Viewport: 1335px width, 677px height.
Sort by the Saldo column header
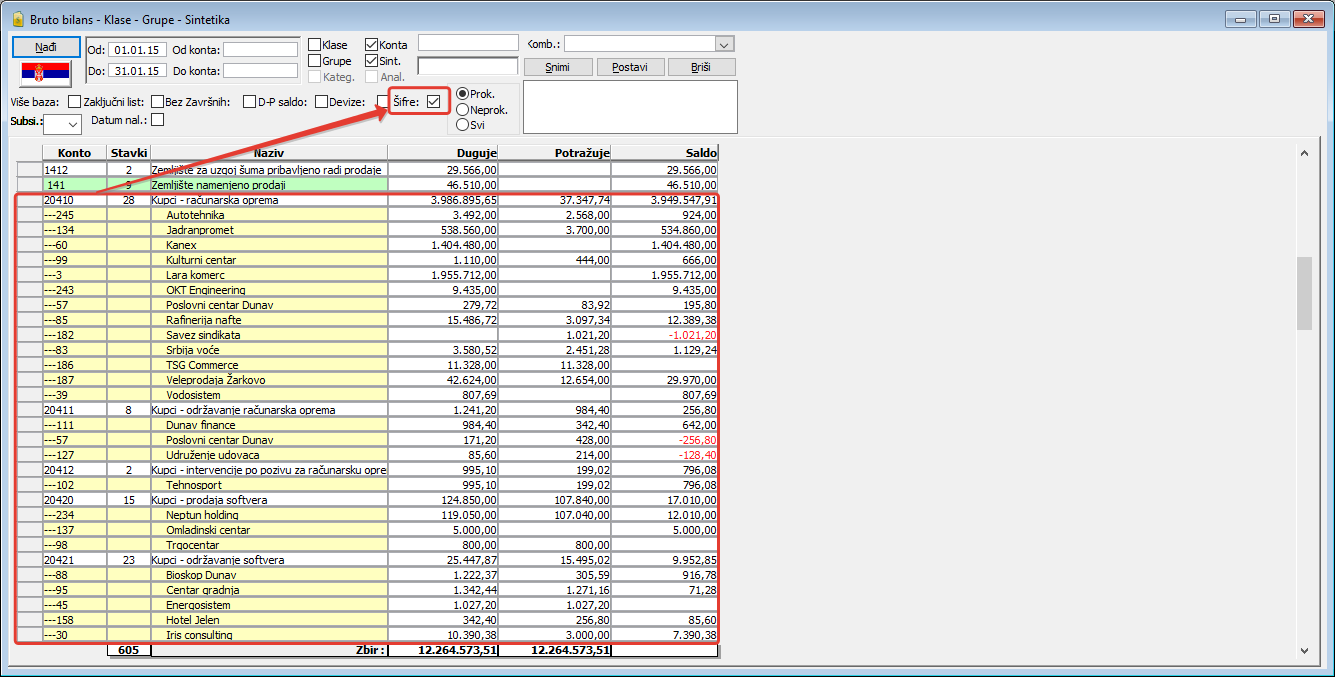[664, 153]
